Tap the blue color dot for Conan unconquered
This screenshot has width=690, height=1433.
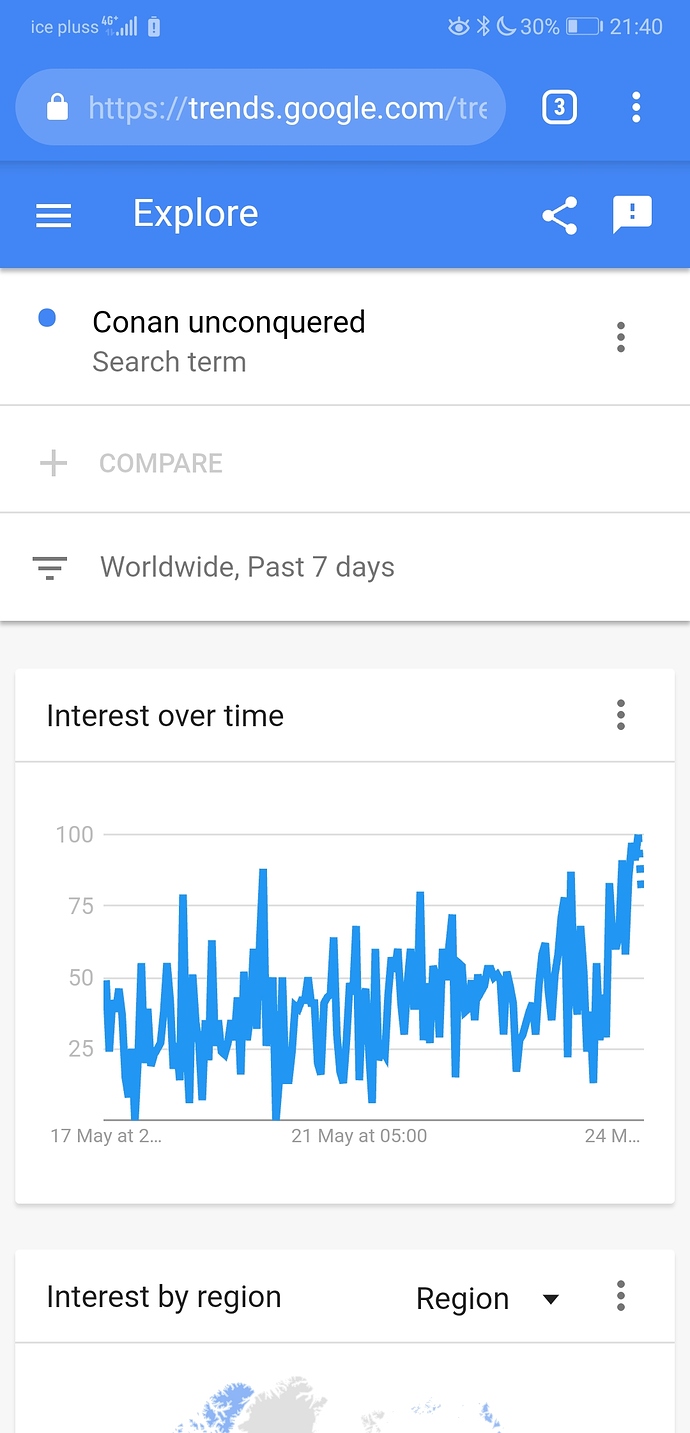click(46, 319)
